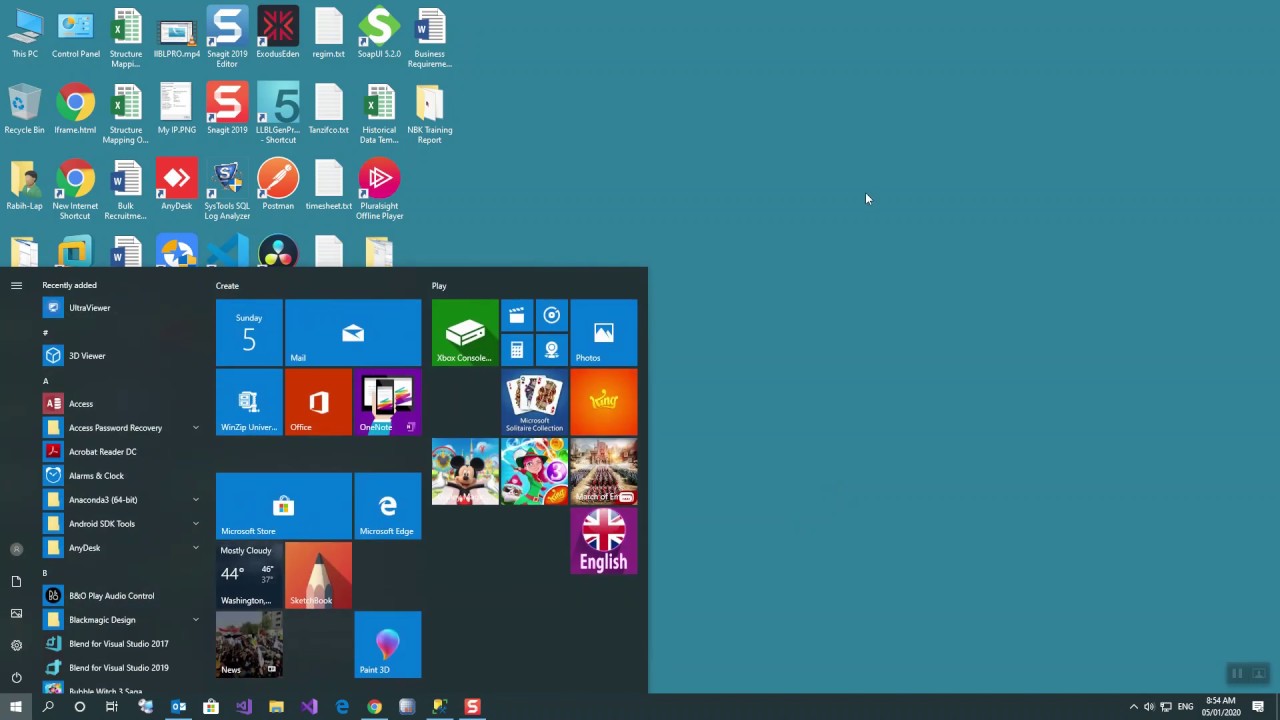Open Cortana from the taskbar
Image resolution: width=1280 pixels, height=720 pixels.
pyautogui.click(x=80, y=707)
